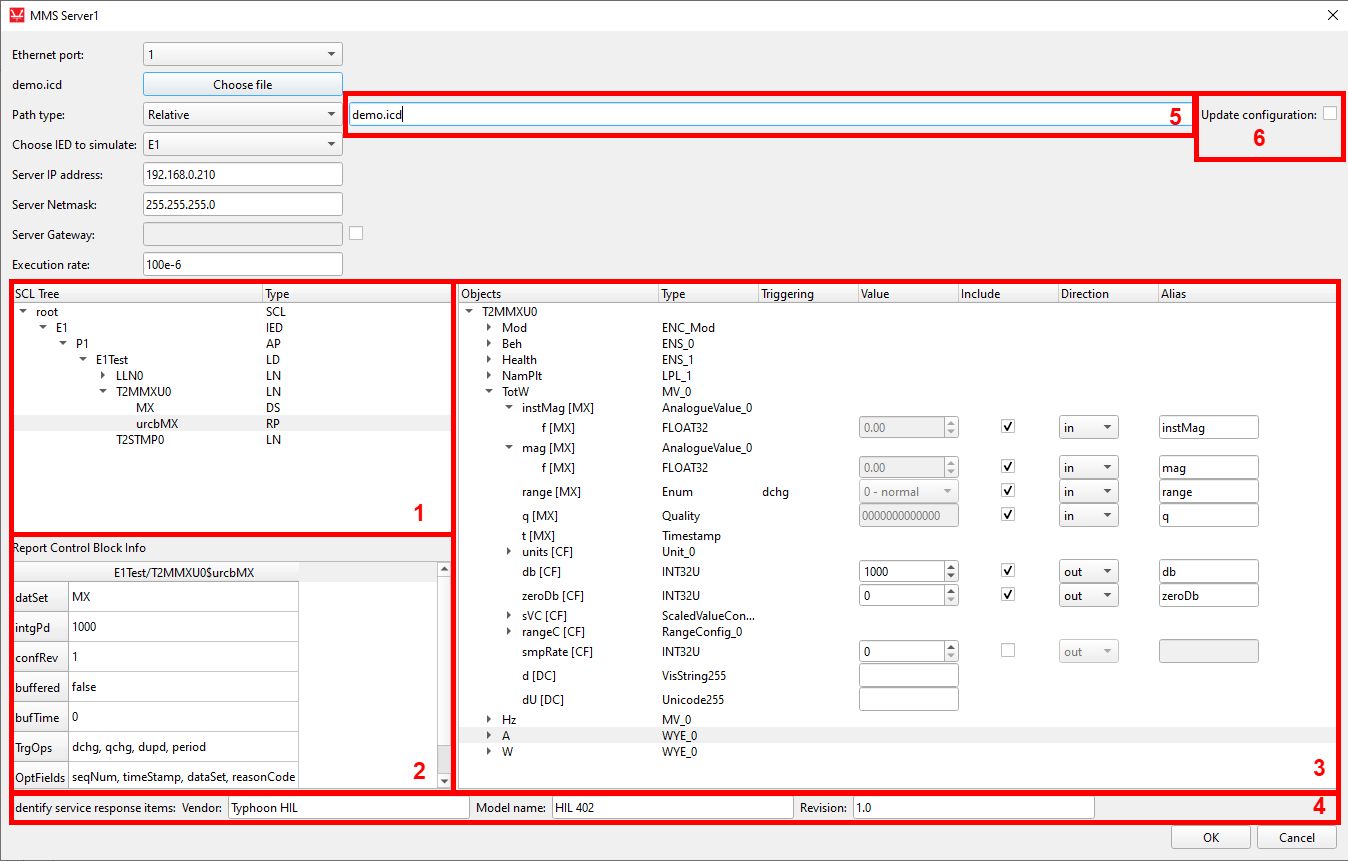This screenshot has width=1348, height=861.
Task: Click the Typhoon HIL title bar icon
Action: (x=16, y=15)
